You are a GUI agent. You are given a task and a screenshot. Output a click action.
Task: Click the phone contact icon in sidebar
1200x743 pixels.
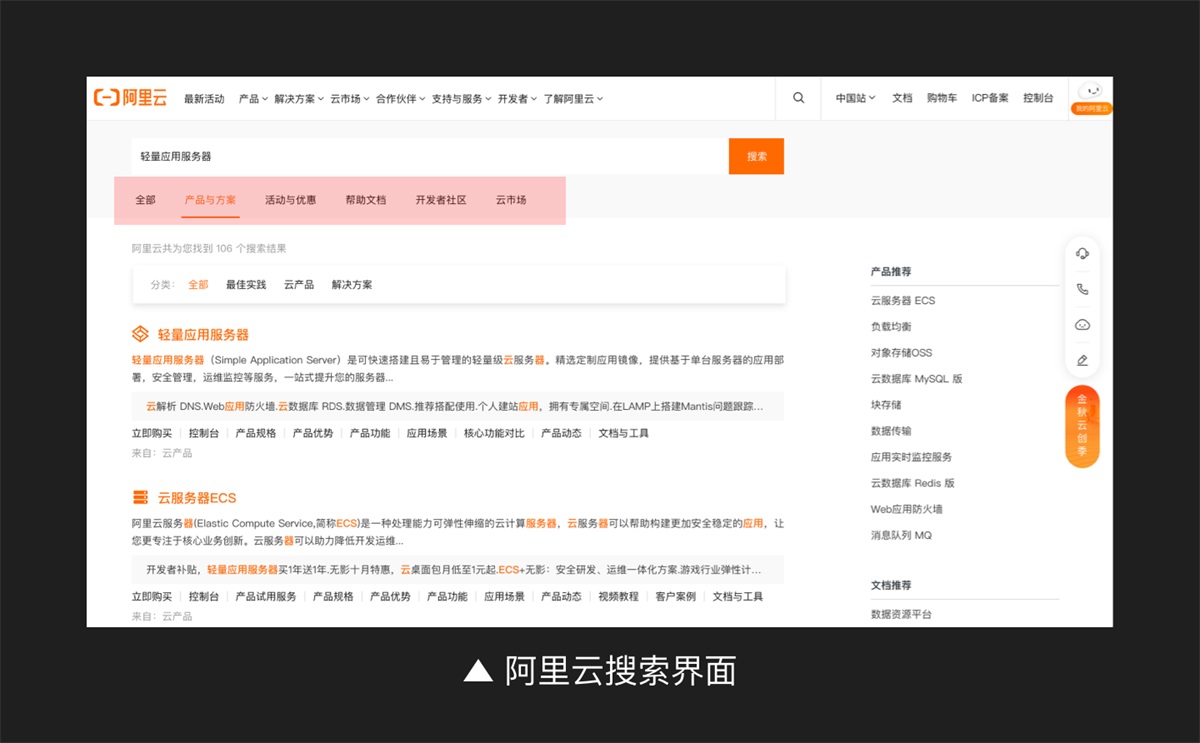click(1082, 289)
